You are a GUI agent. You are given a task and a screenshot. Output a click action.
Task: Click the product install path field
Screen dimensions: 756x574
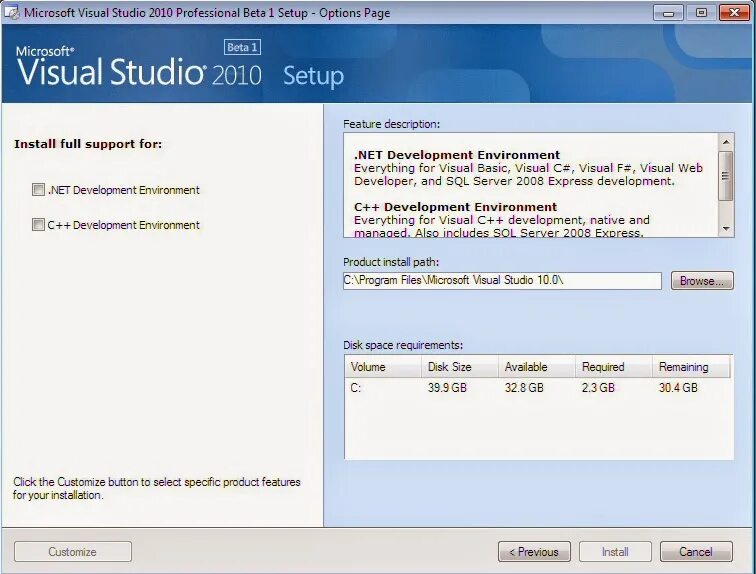click(502, 280)
